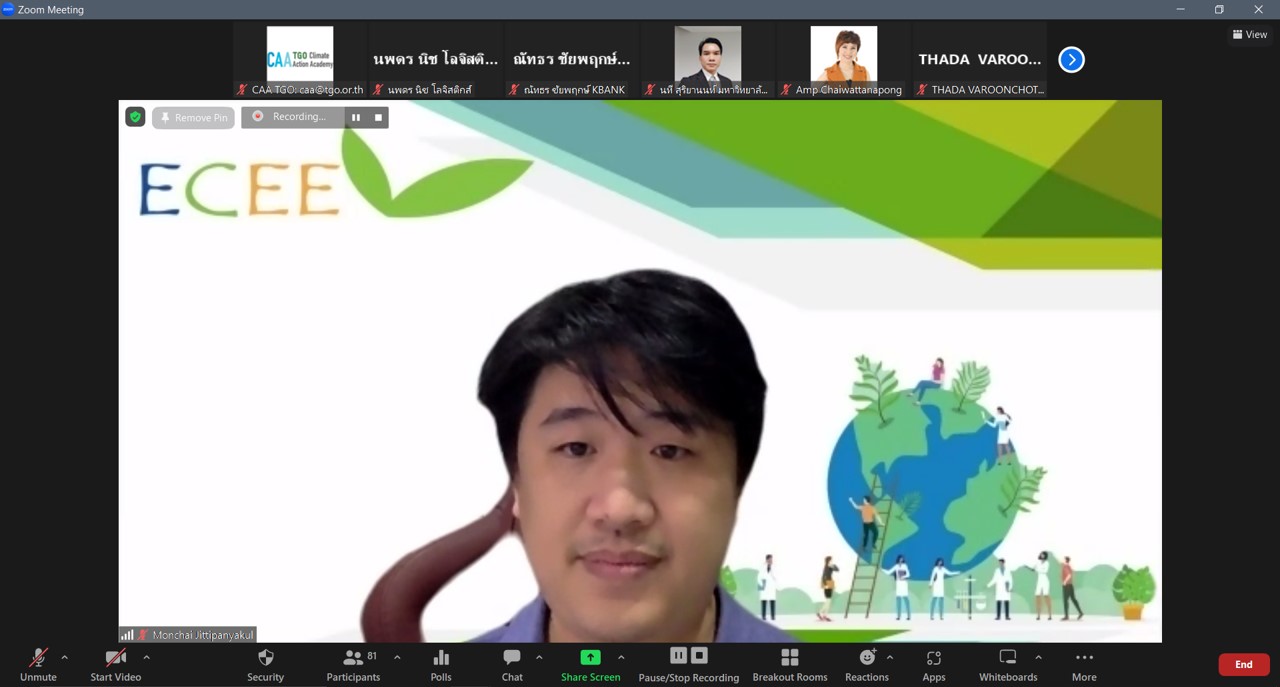The height and width of the screenshot is (687, 1280).
Task: Stop the recording in top indicator
Action: point(378,117)
